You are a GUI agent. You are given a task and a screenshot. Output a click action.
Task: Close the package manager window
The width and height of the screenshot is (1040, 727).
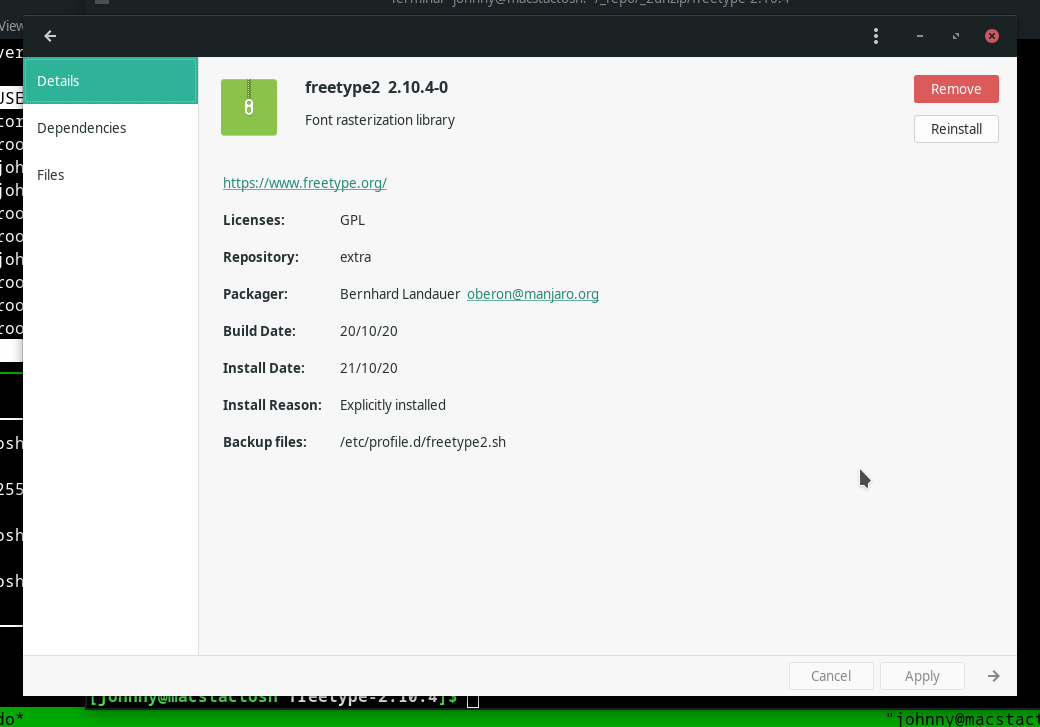[992, 36]
